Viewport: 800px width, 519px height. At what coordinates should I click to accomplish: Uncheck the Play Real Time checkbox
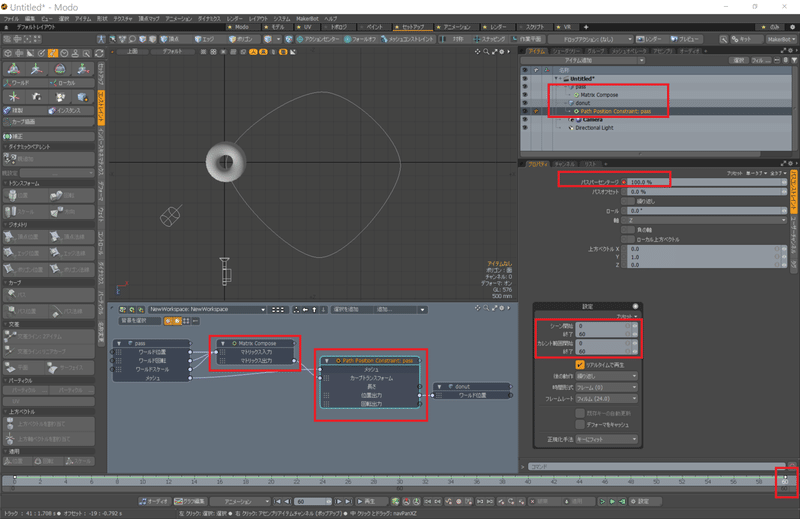point(580,365)
